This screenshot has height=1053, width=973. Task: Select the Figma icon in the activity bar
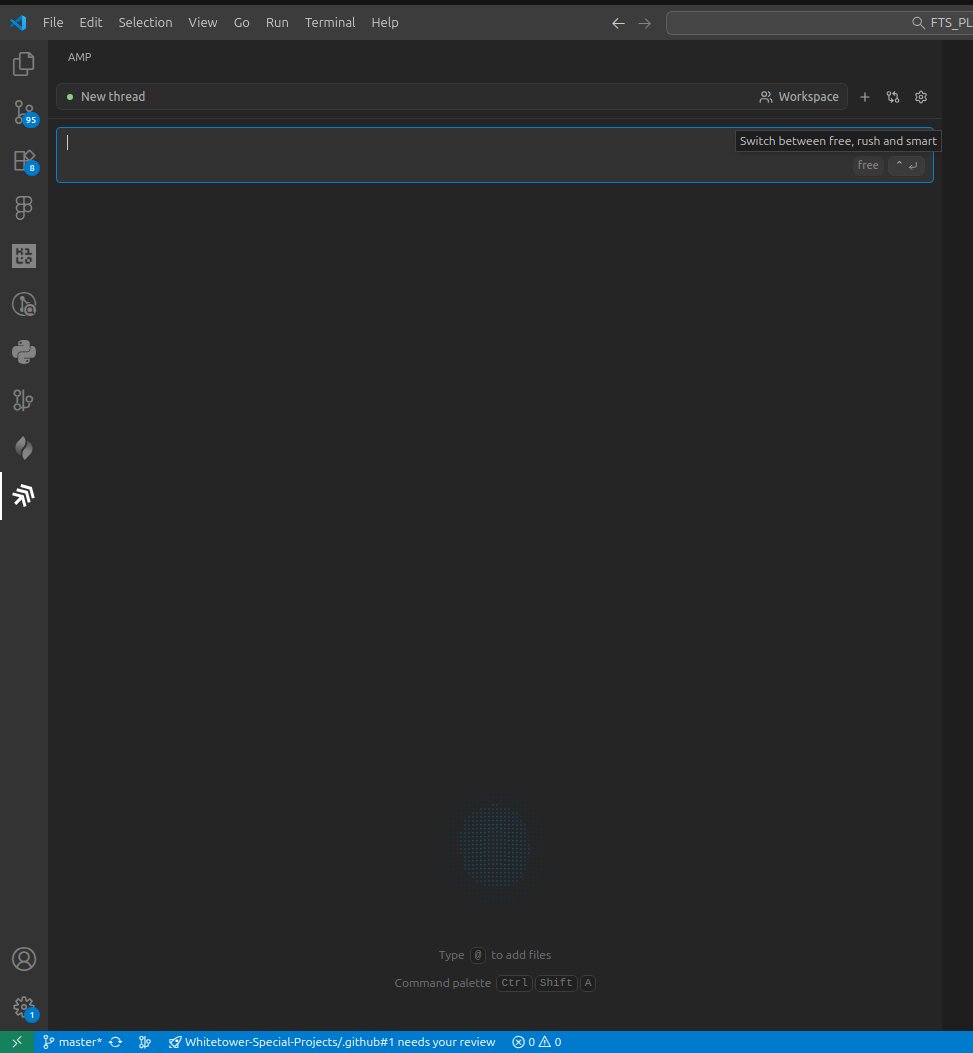[x=23, y=207]
